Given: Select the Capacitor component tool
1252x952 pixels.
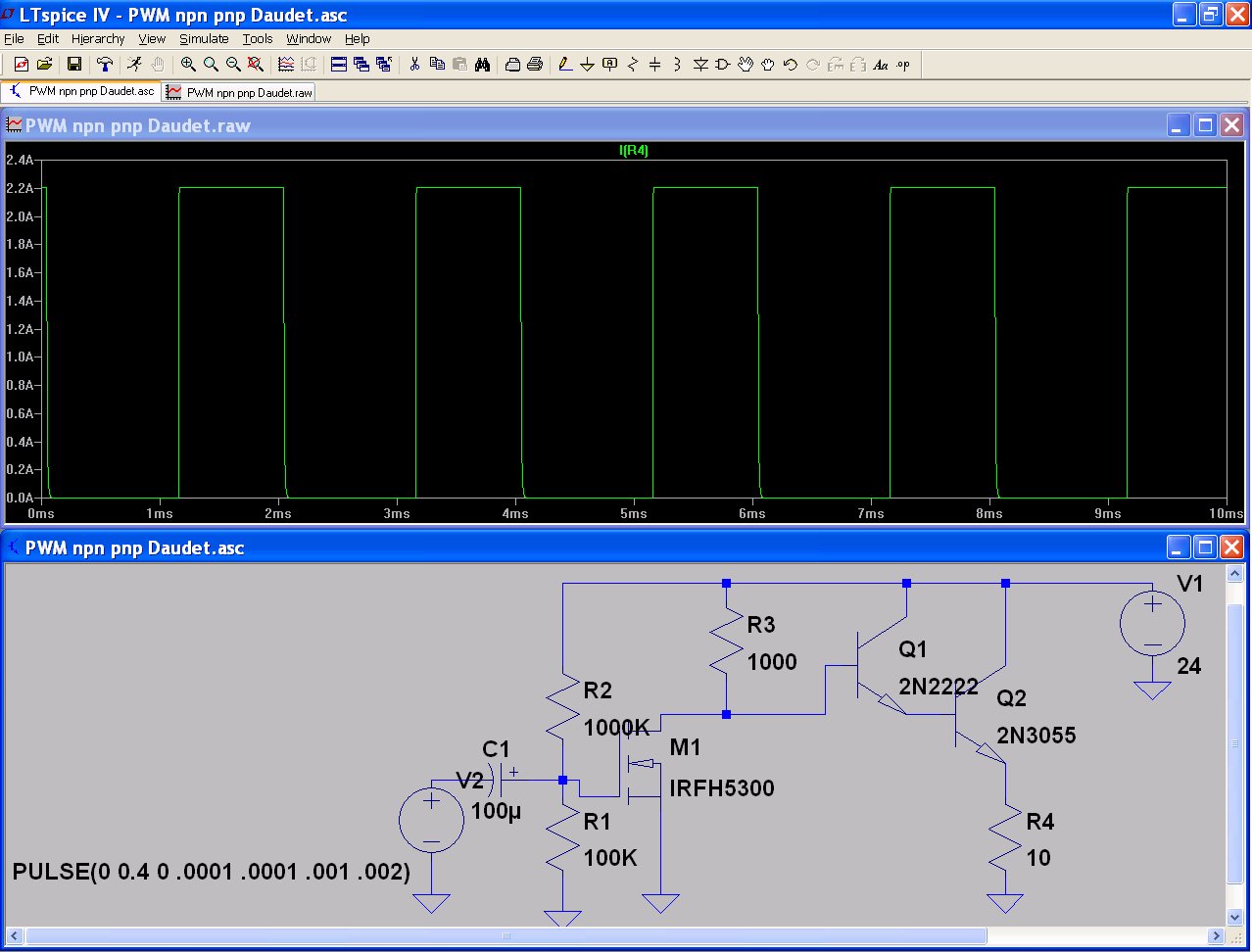Looking at the screenshot, I should pyautogui.click(x=654, y=65).
